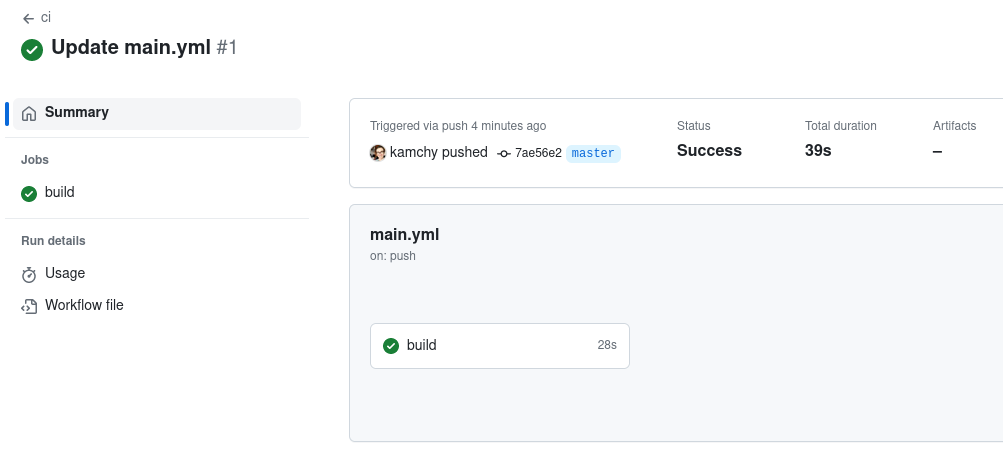The image size is (1003, 460).
Task: Click the commit icon before 7ae56e2
Action: point(504,153)
